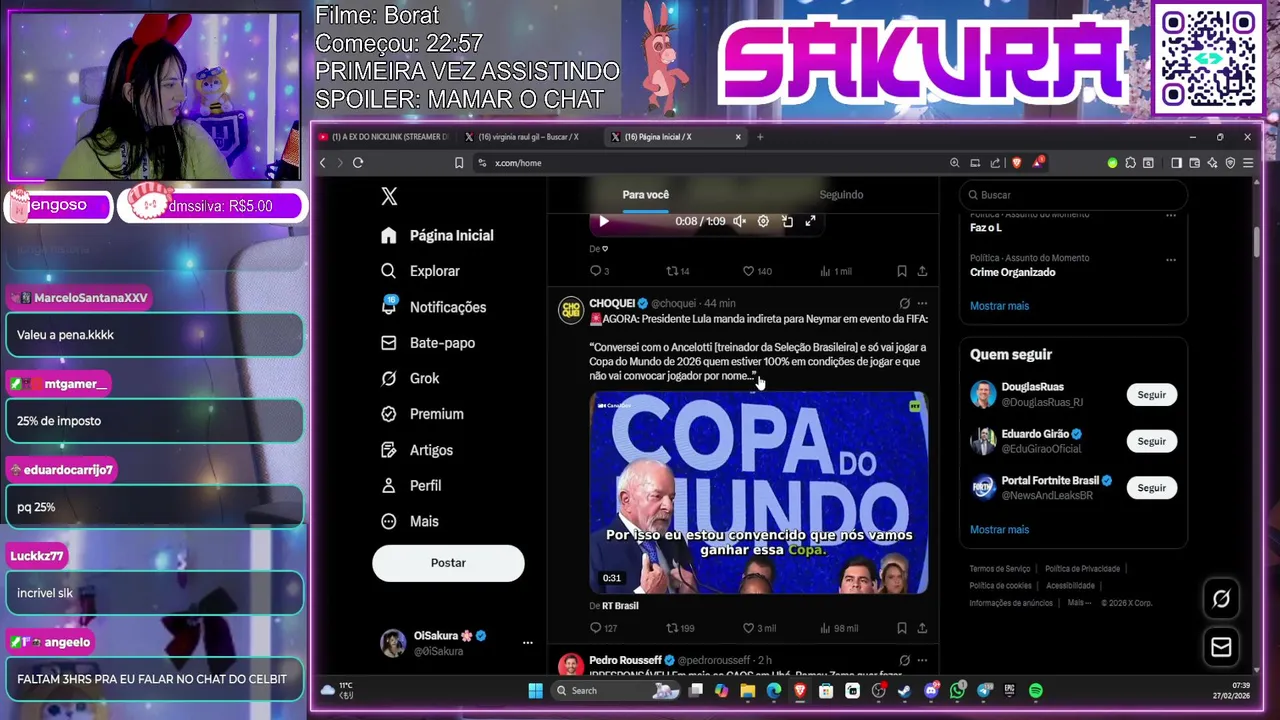
Task: Open Spotify from the taskbar
Action: coord(1035,690)
